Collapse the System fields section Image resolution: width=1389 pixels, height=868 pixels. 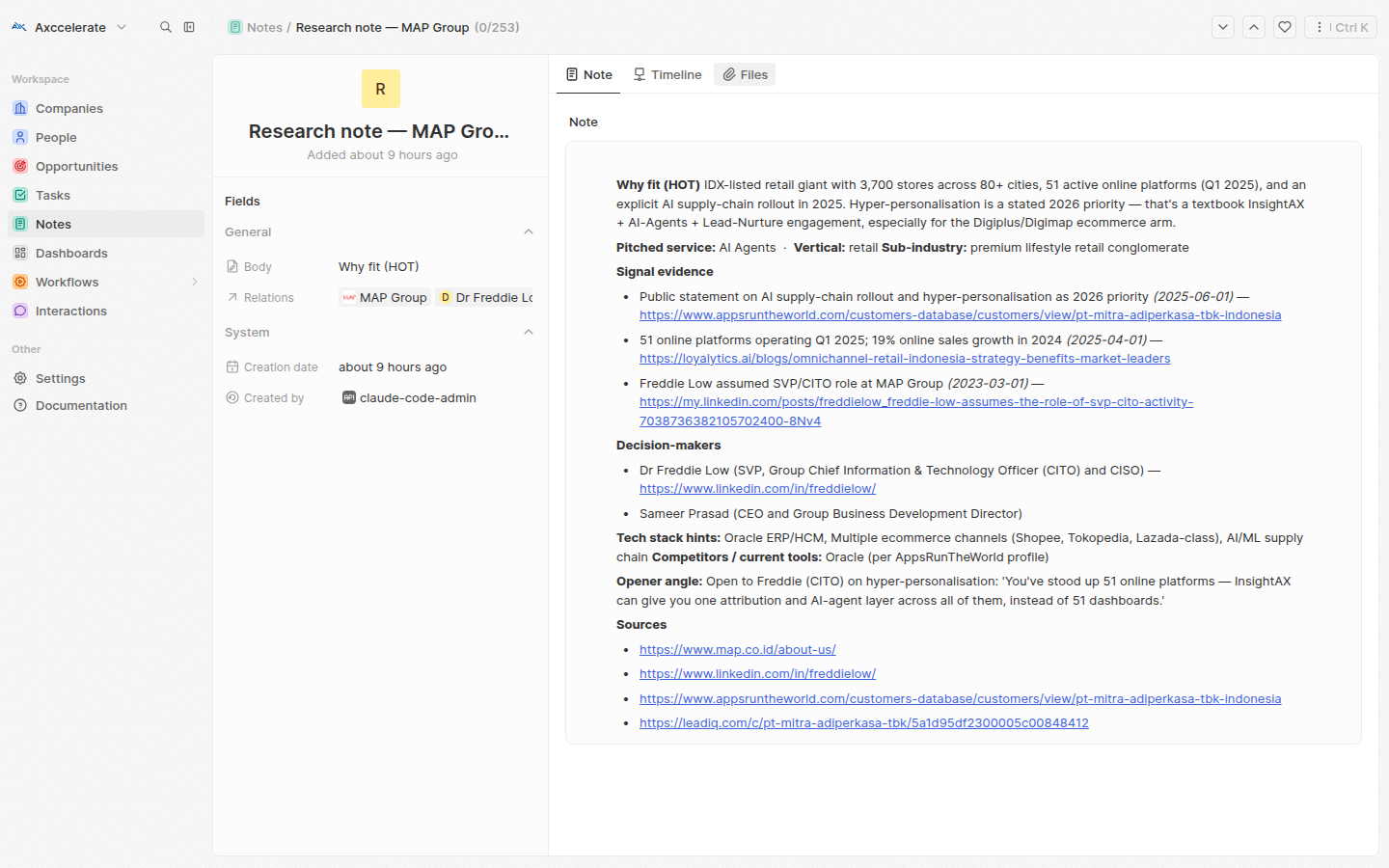point(529,332)
